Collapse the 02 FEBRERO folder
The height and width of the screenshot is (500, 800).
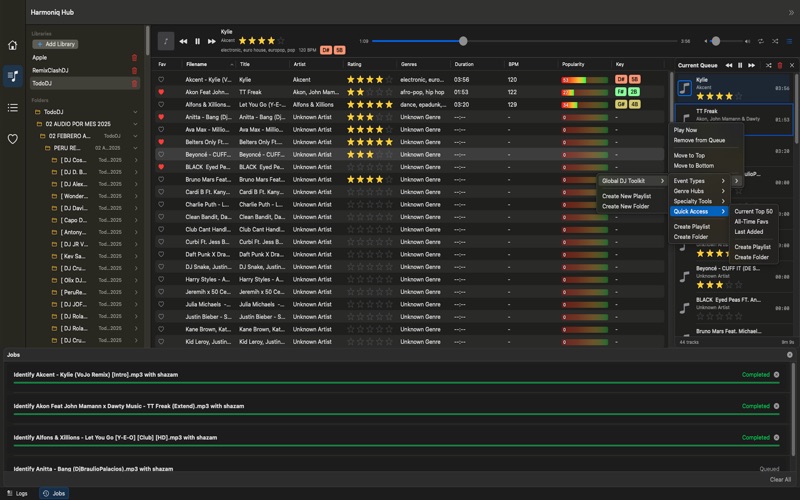click(135, 136)
